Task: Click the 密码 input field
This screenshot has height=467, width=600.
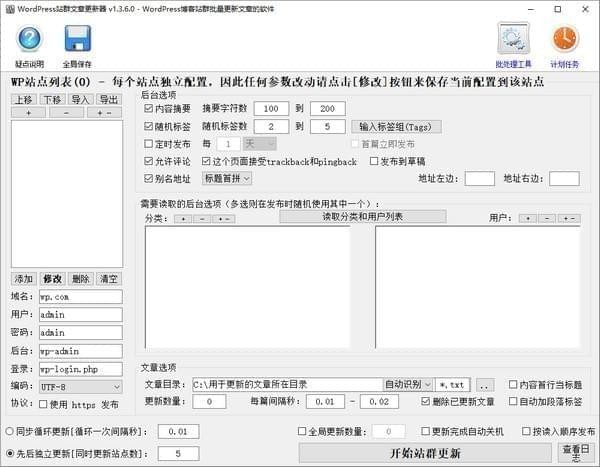Action: pos(81,333)
